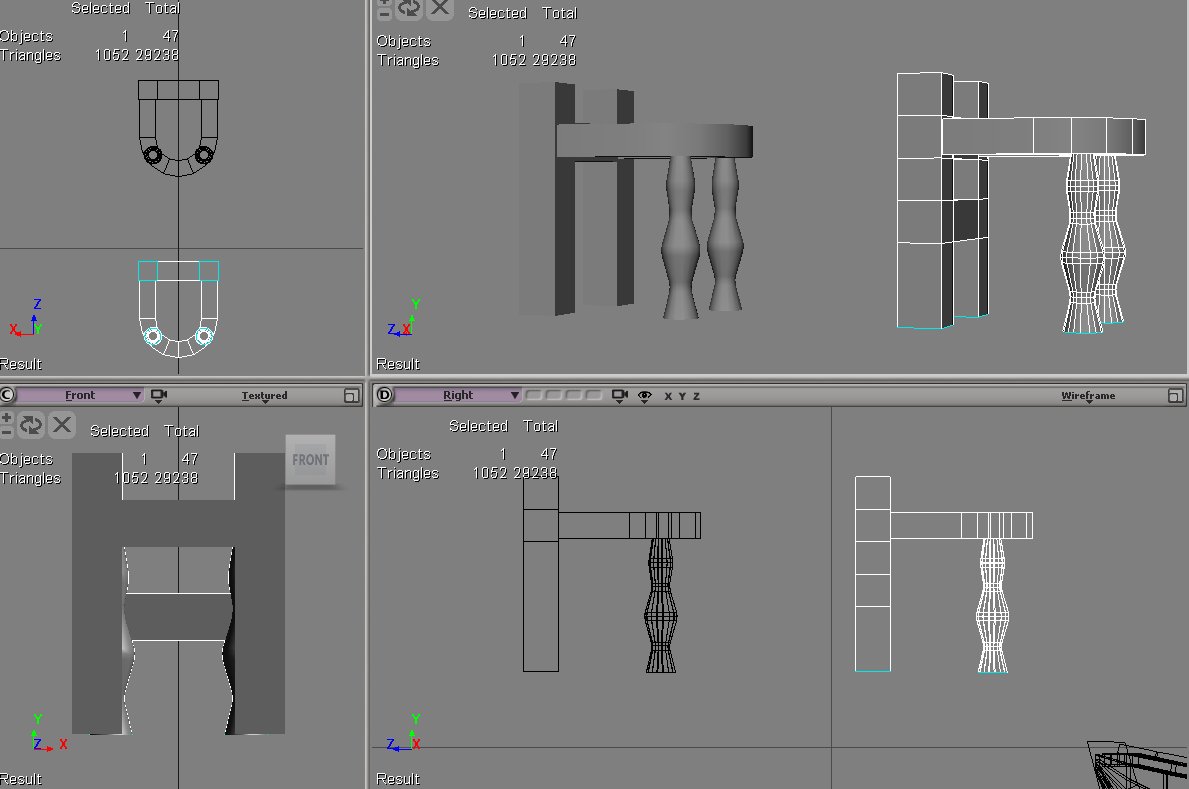Open camera menu icon in Right viewport

pos(620,395)
